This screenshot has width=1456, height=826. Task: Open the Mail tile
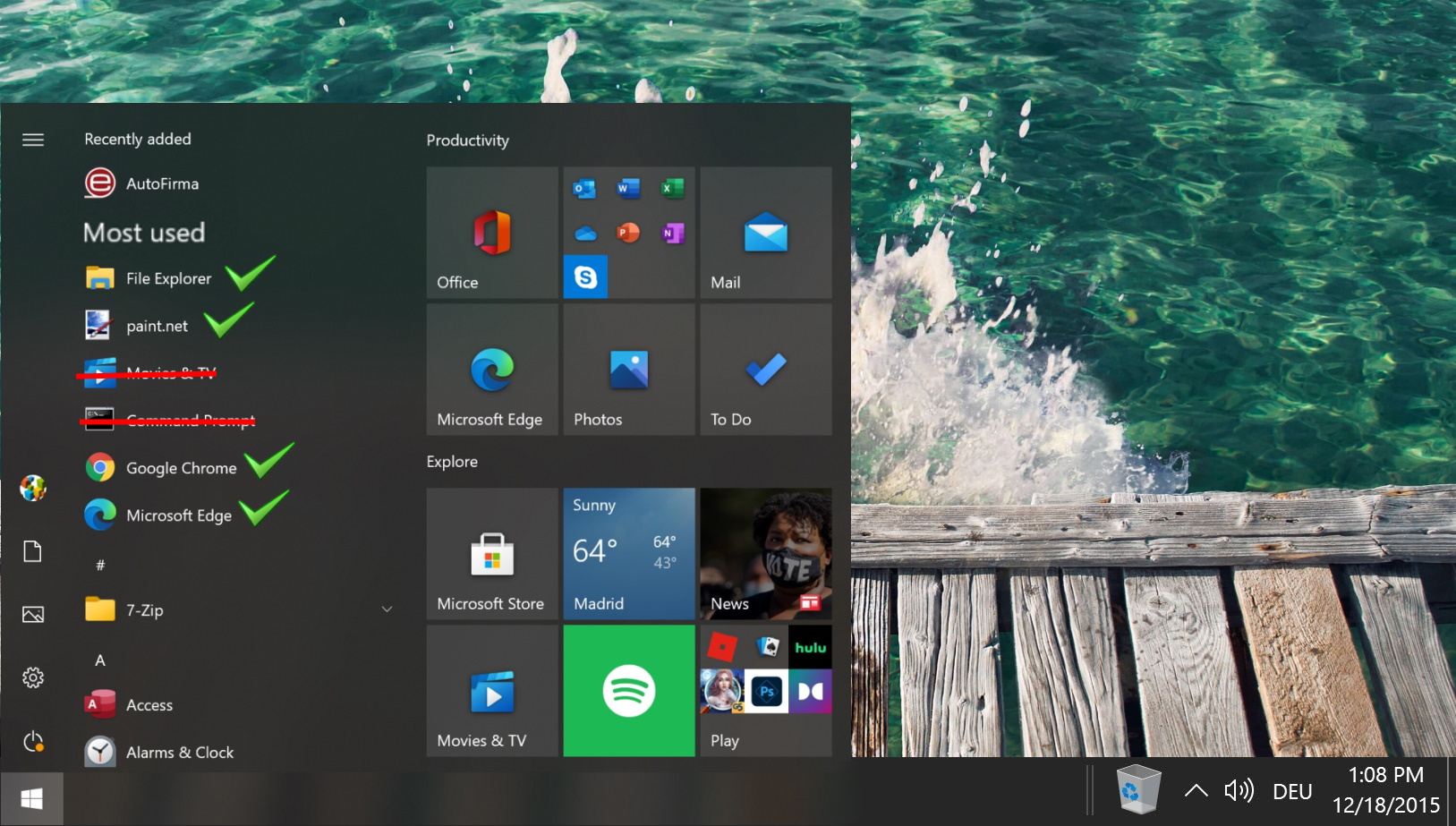(766, 233)
